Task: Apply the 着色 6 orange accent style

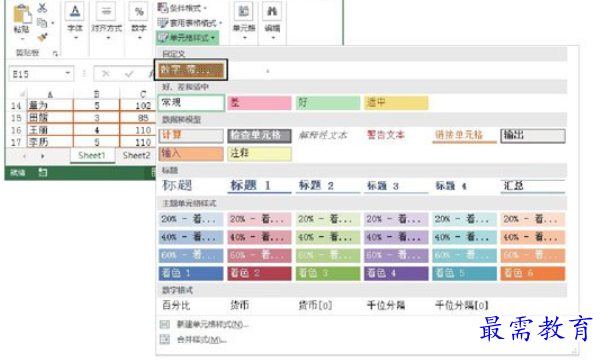Action: click(x=533, y=273)
